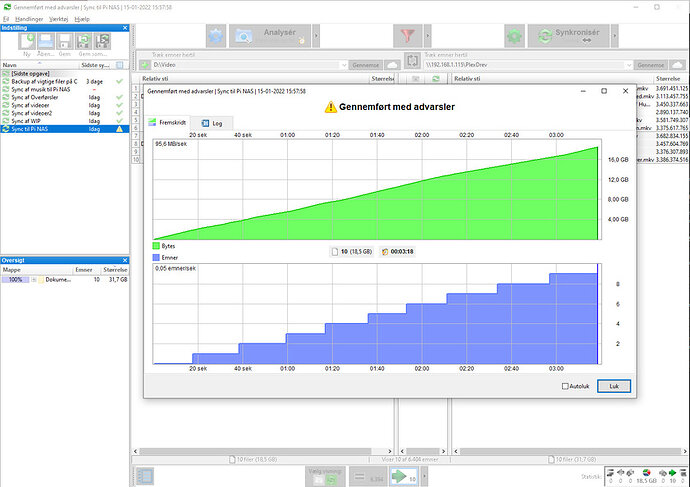690x487 pixels.
Task: Click the 18,5 GB statistics icon
Action: (x=646, y=473)
